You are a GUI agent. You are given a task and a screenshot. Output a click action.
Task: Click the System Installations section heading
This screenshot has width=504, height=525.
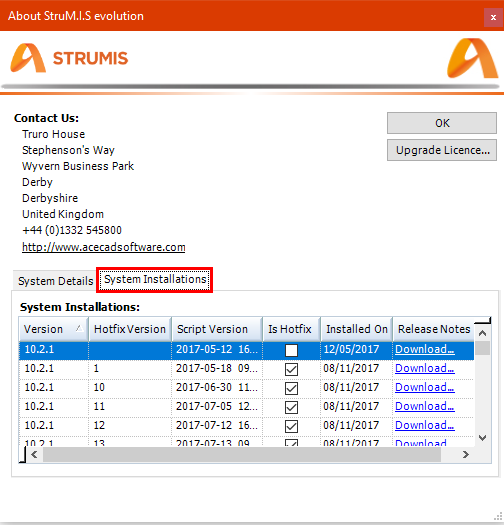click(x=80, y=307)
